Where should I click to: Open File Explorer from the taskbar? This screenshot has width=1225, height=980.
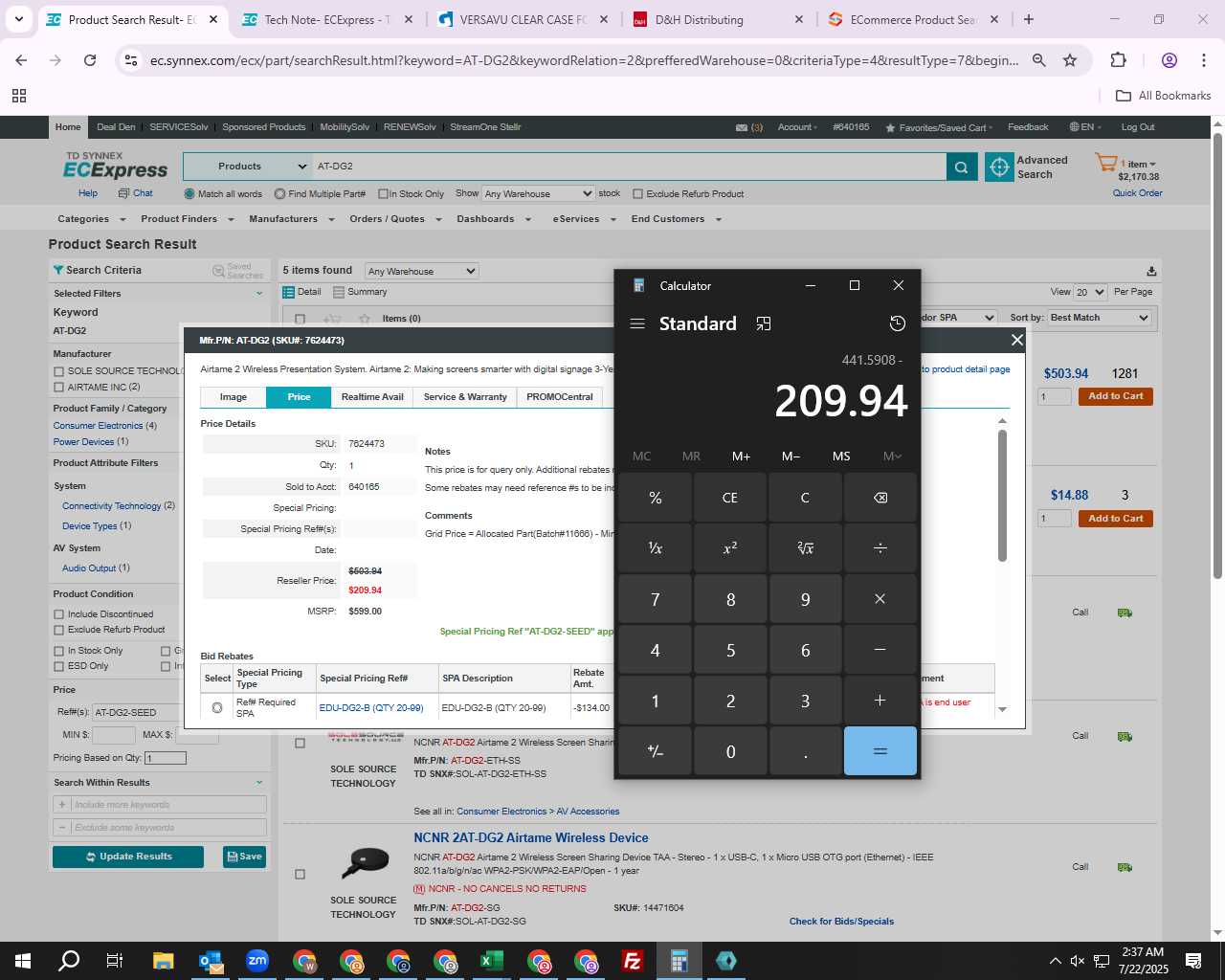[x=163, y=961]
